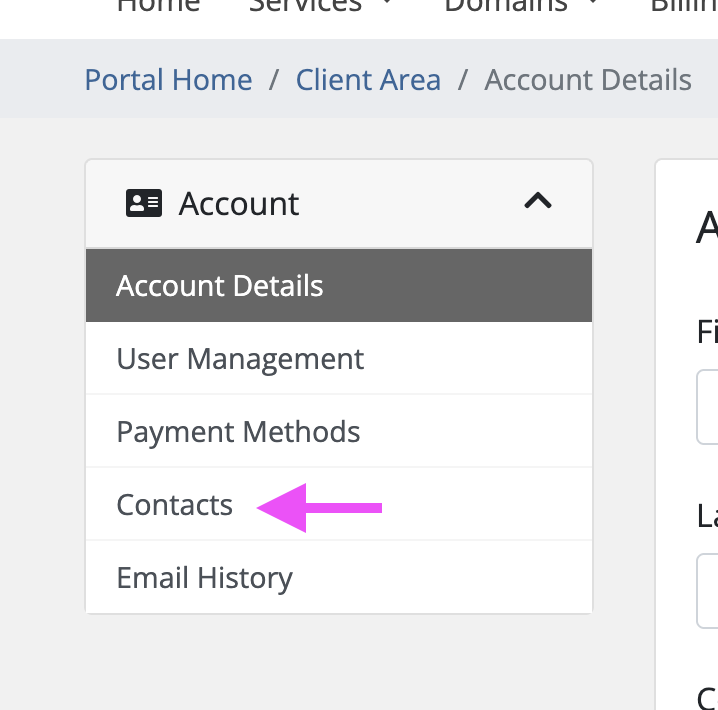Select the highlighted Account Details sidebar item
Screen dimensions: 718x710
[x=220, y=286]
